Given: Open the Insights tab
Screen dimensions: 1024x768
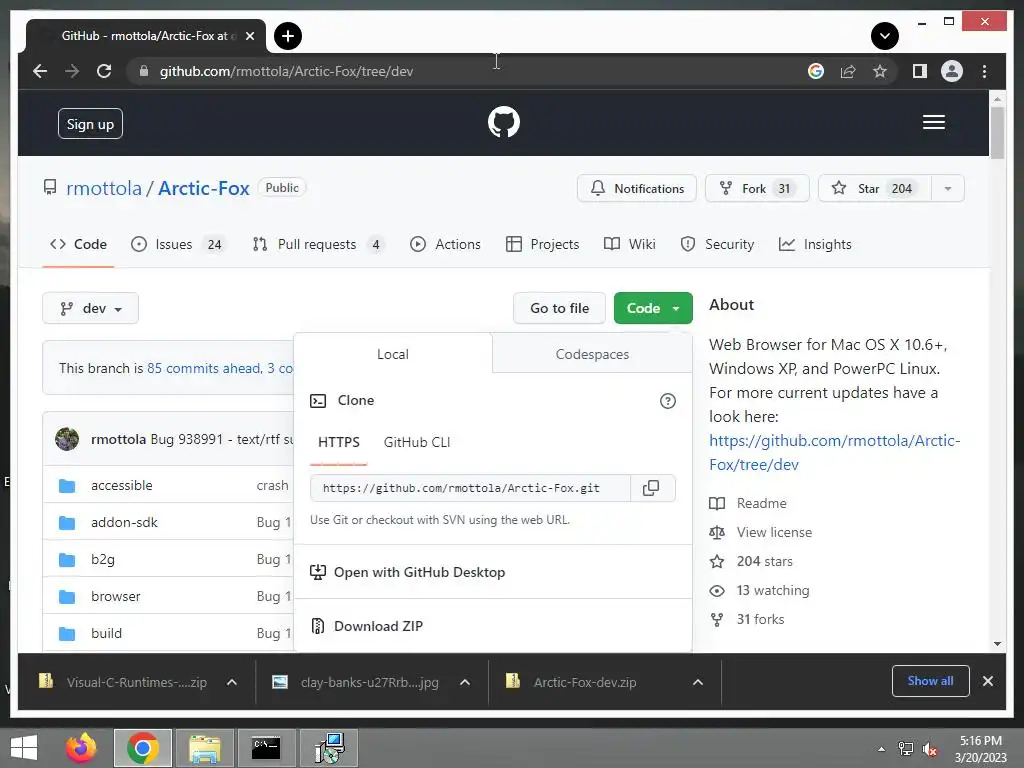Looking at the screenshot, I should click(x=815, y=244).
